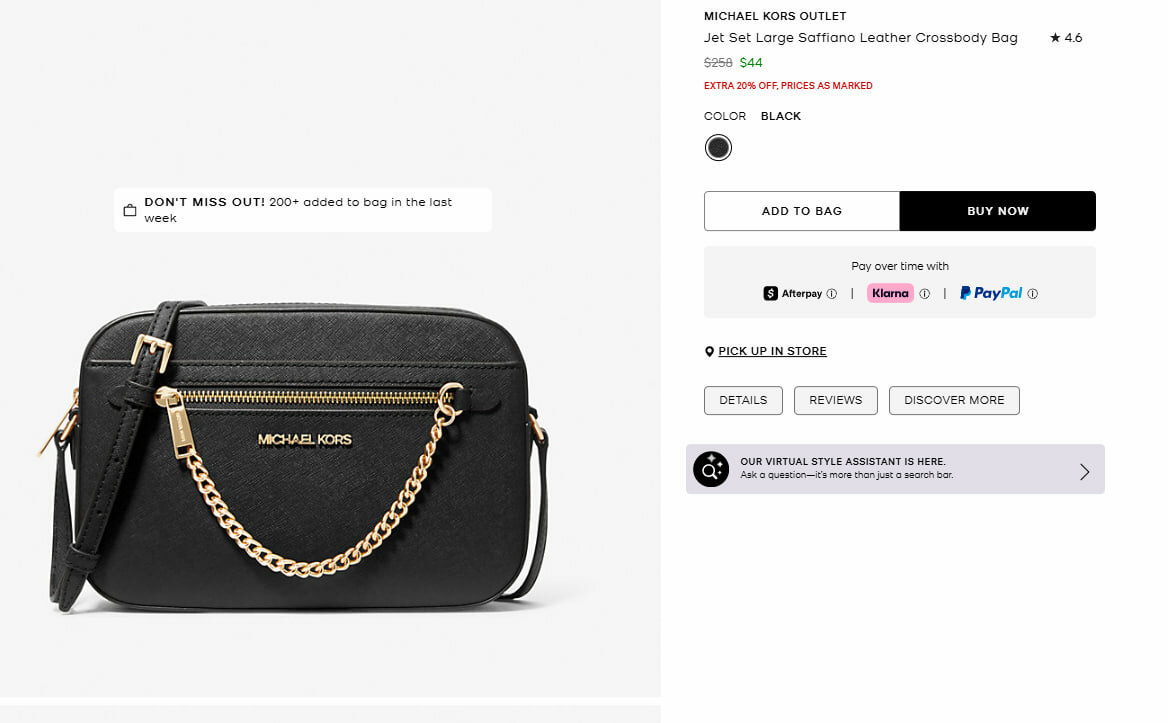Click the shopping bag icon in banner

129,210
